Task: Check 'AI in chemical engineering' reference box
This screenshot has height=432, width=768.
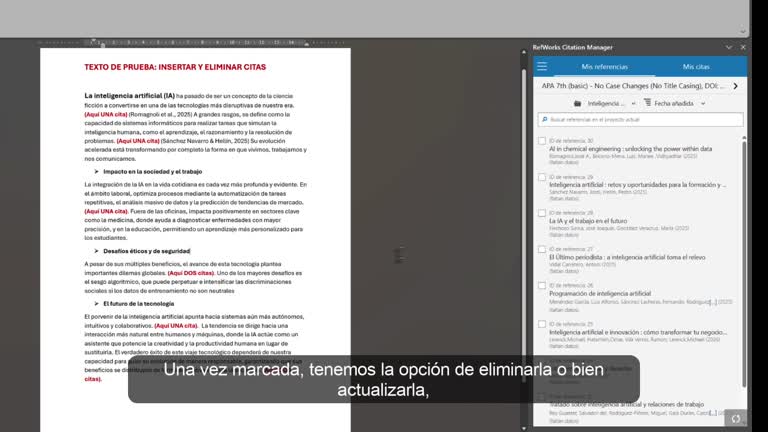Action: 542,141
